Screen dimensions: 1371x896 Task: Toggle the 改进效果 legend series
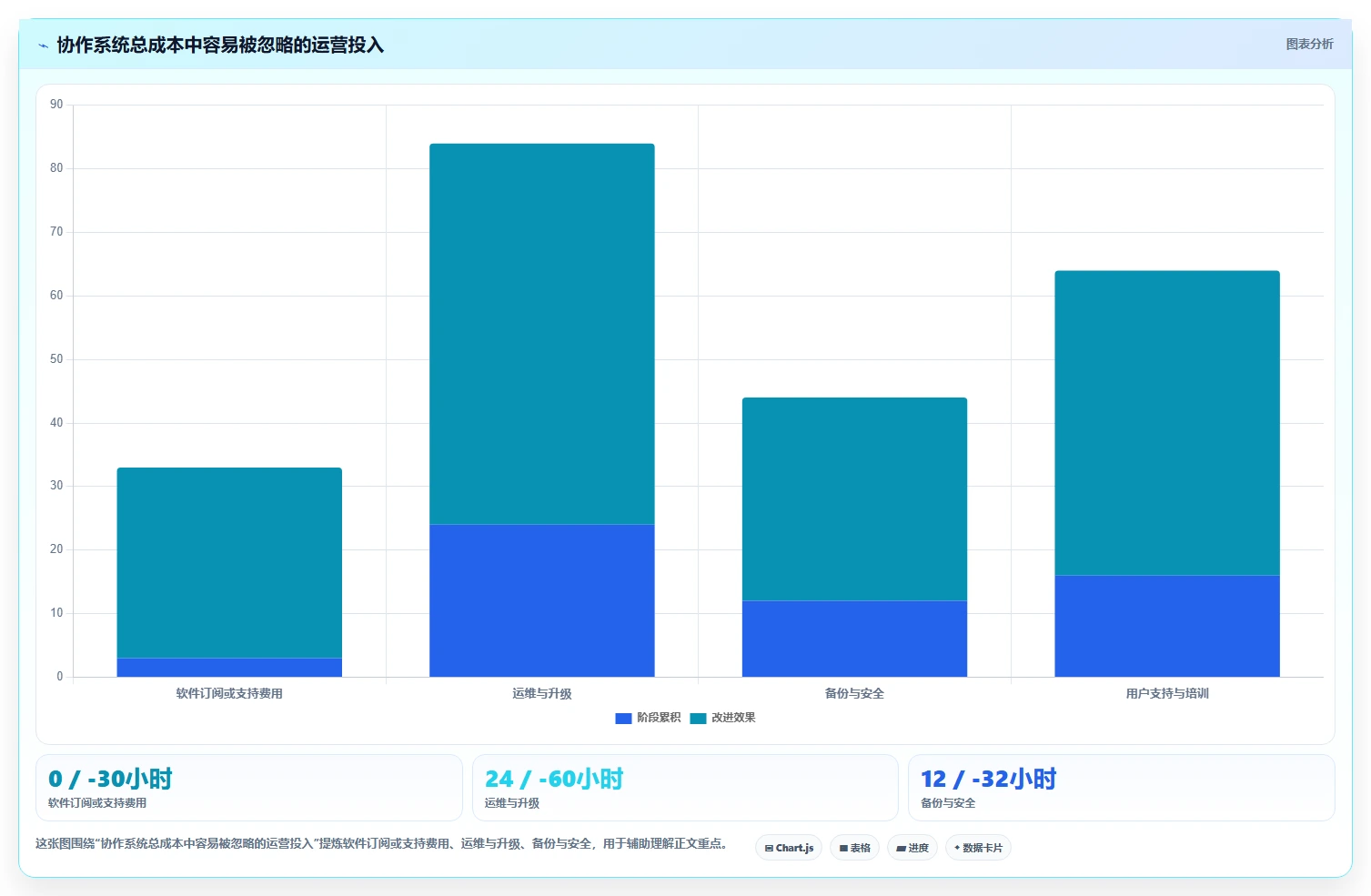pyautogui.click(x=723, y=718)
